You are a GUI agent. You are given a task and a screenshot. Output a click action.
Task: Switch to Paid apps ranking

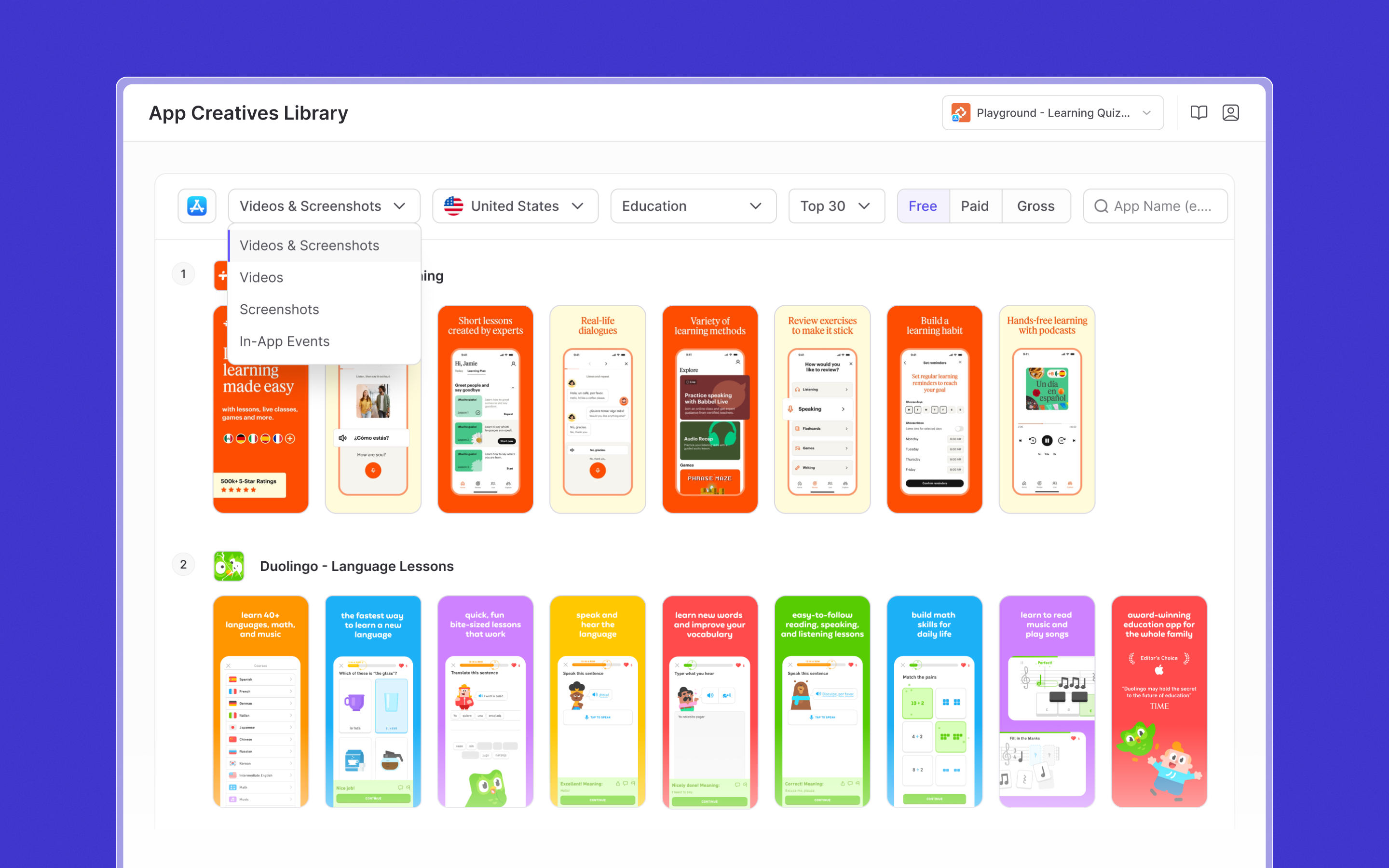pyautogui.click(x=975, y=206)
